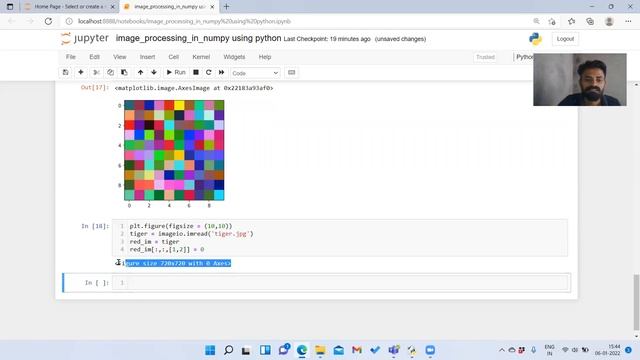
Task: Click the browser address bar URL
Action: 184,21
